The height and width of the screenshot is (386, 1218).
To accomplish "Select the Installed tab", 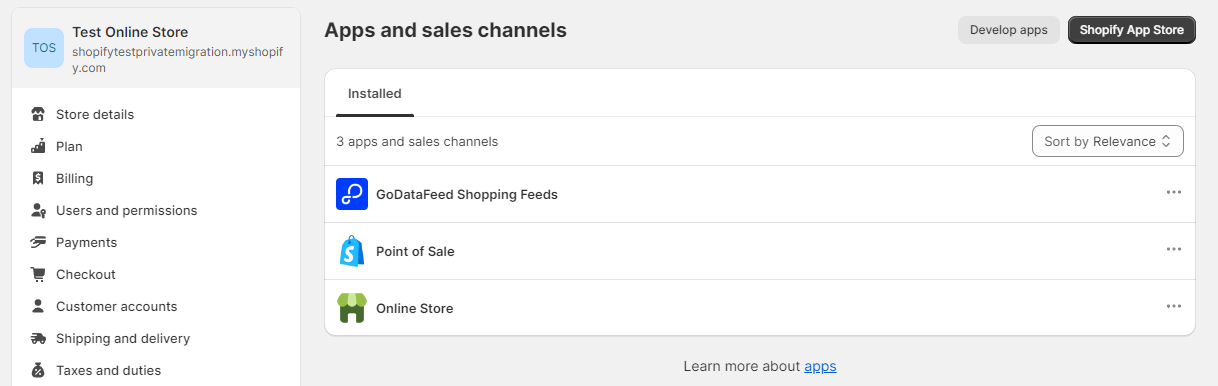I will (375, 94).
